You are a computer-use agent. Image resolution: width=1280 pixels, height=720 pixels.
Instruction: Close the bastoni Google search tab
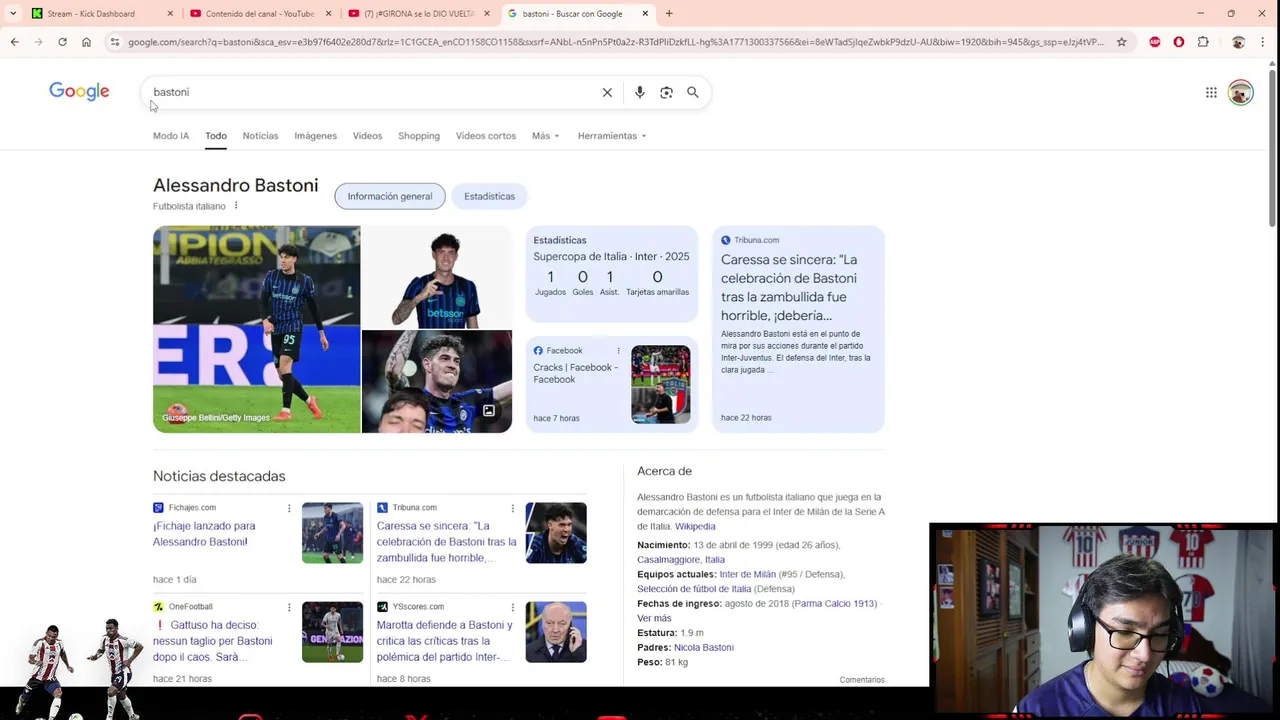(x=645, y=14)
